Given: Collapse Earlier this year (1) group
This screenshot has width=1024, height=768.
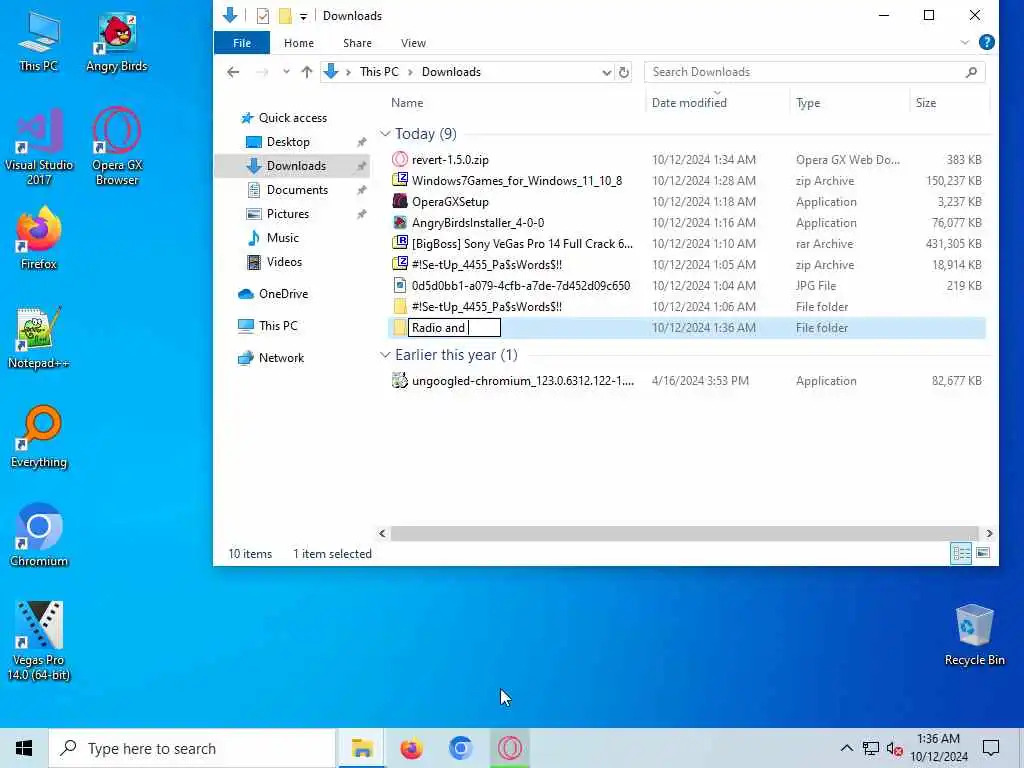Looking at the screenshot, I should (385, 355).
